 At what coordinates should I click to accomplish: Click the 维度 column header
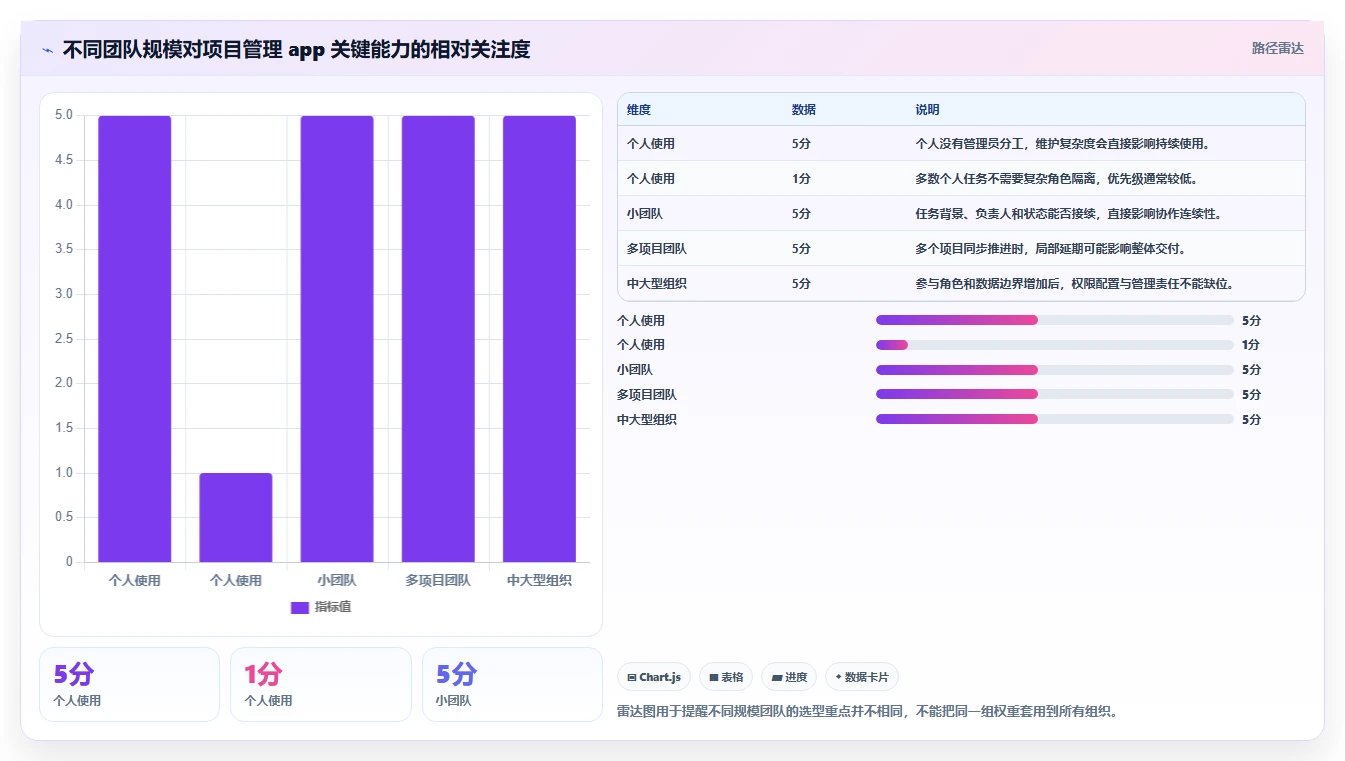(x=639, y=110)
